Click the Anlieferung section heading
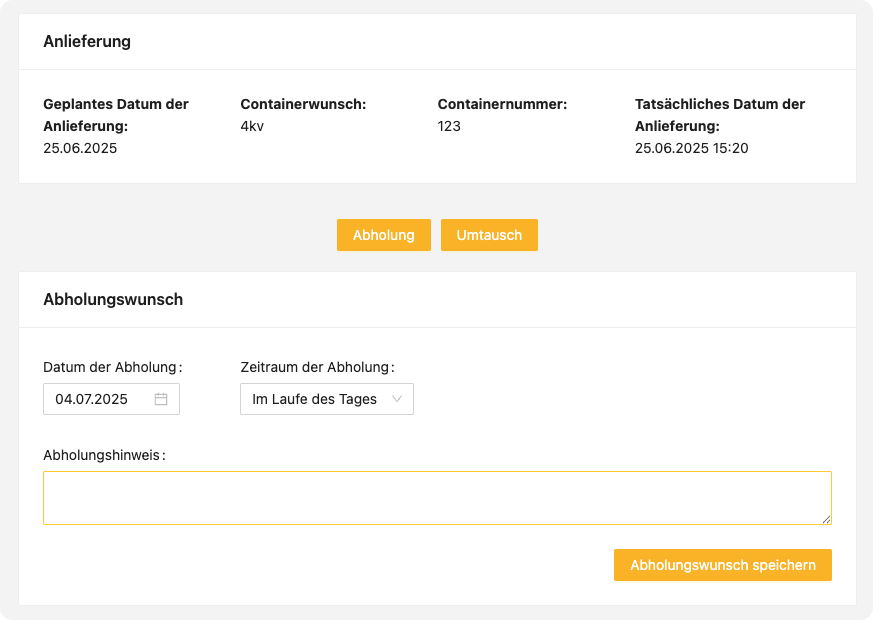The image size is (873, 620). click(87, 41)
